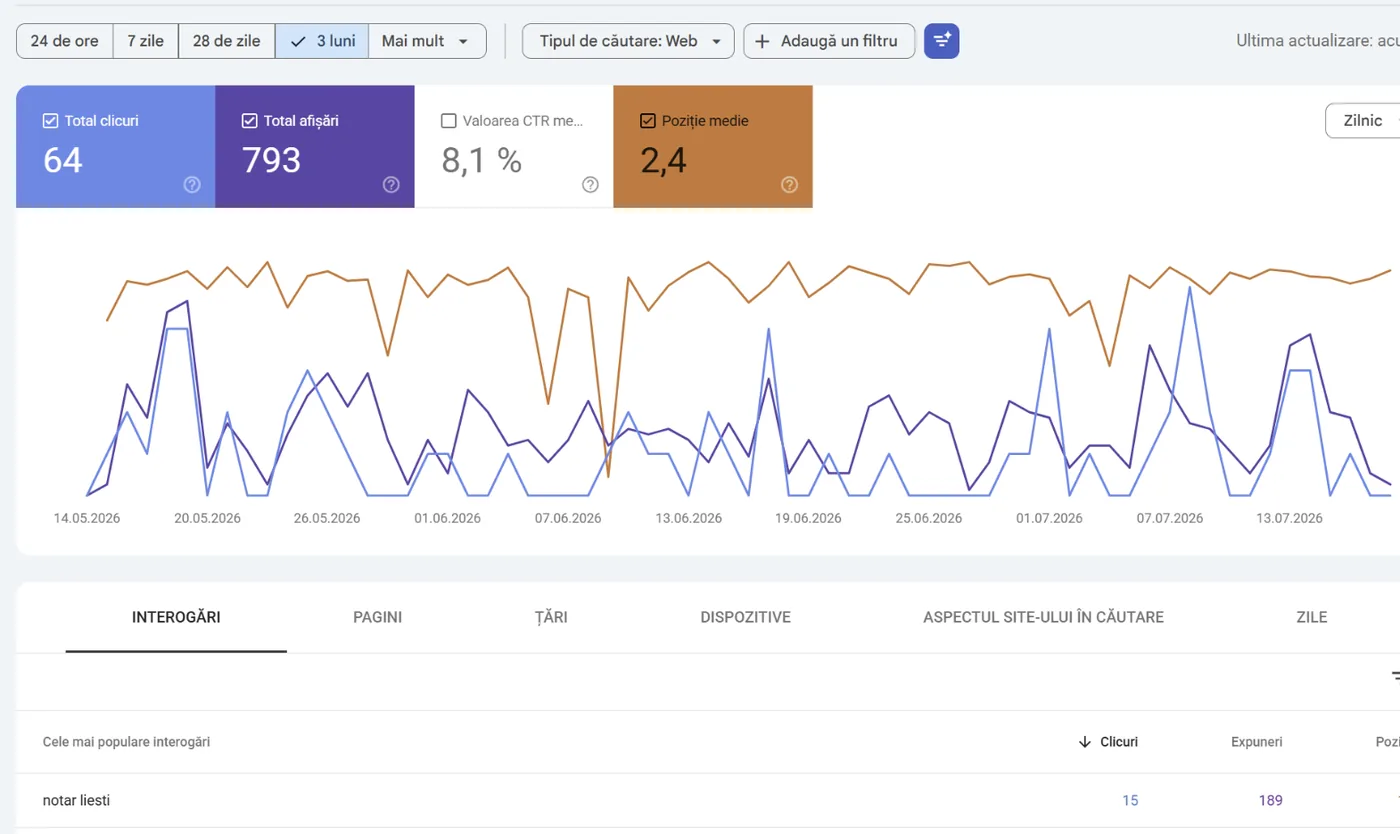Click Adaugă un filtru button

pyautogui.click(x=829, y=41)
